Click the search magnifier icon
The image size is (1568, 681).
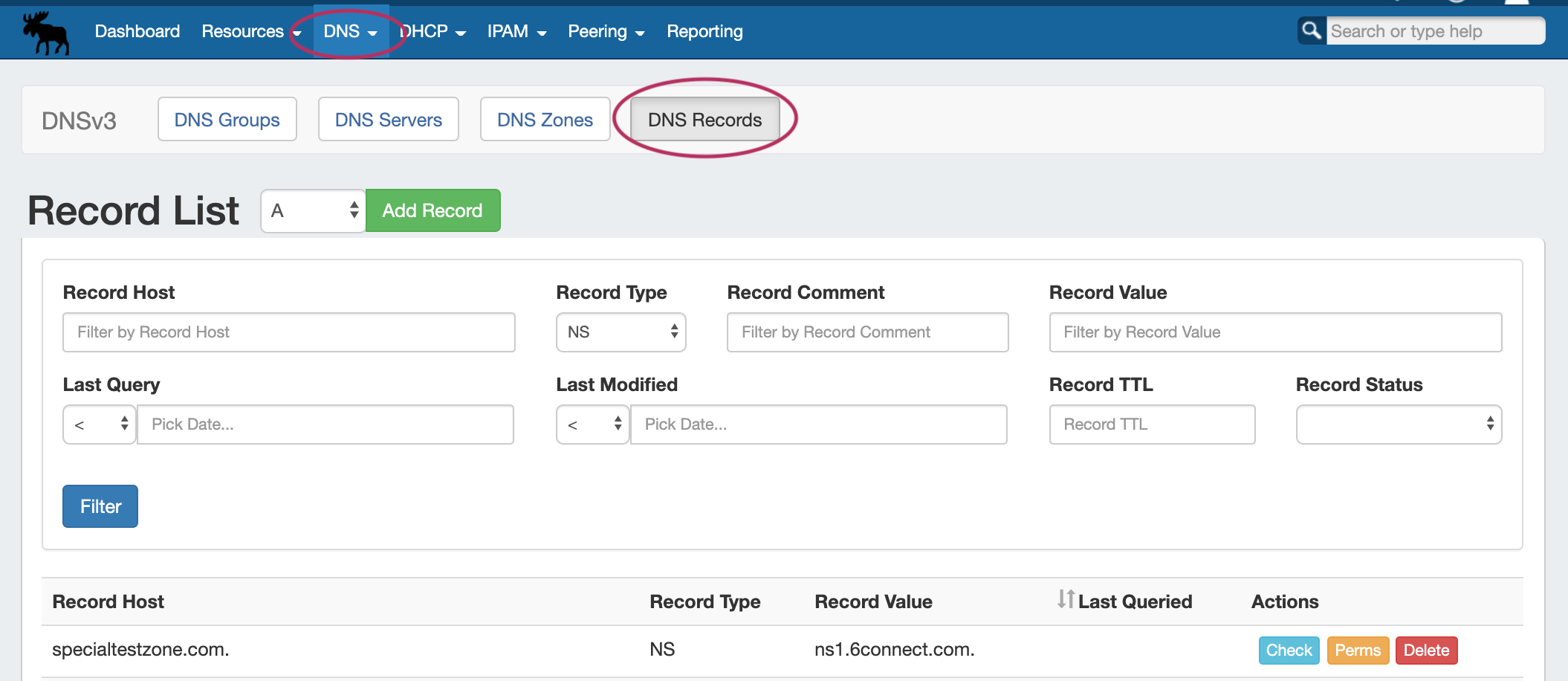pos(1312,30)
